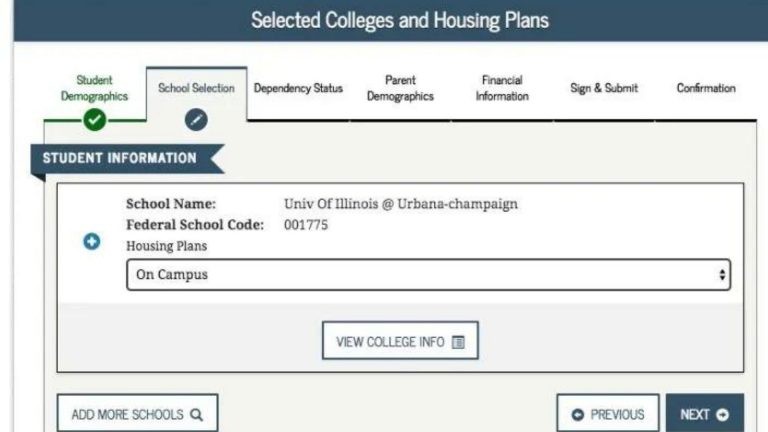Open the Dependency Status tab
The width and height of the screenshot is (768, 432).
pyautogui.click(x=298, y=88)
